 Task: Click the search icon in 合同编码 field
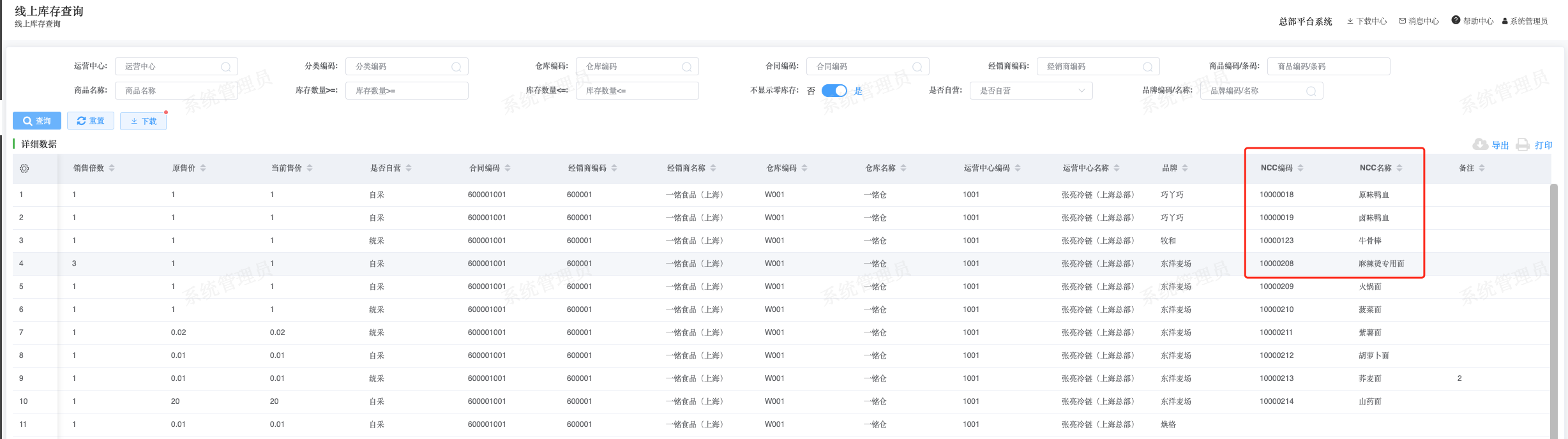(x=917, y=67)
